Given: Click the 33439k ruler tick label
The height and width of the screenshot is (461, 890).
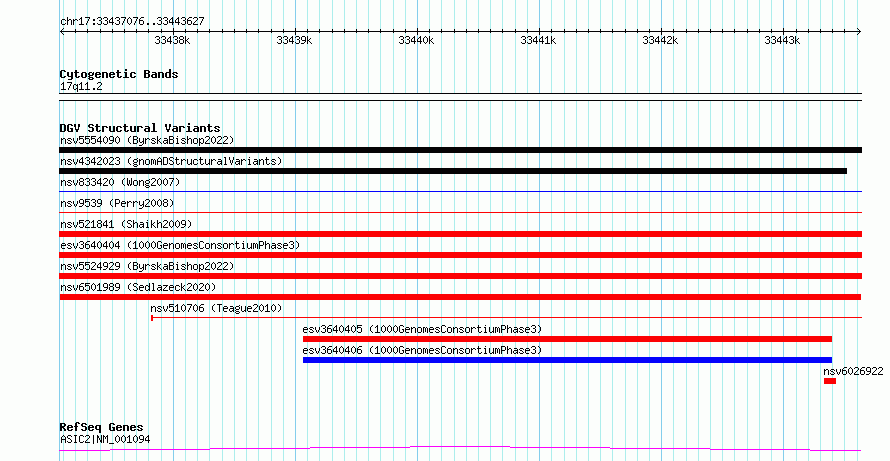Looking at the screenshot, I should [294, 40].
